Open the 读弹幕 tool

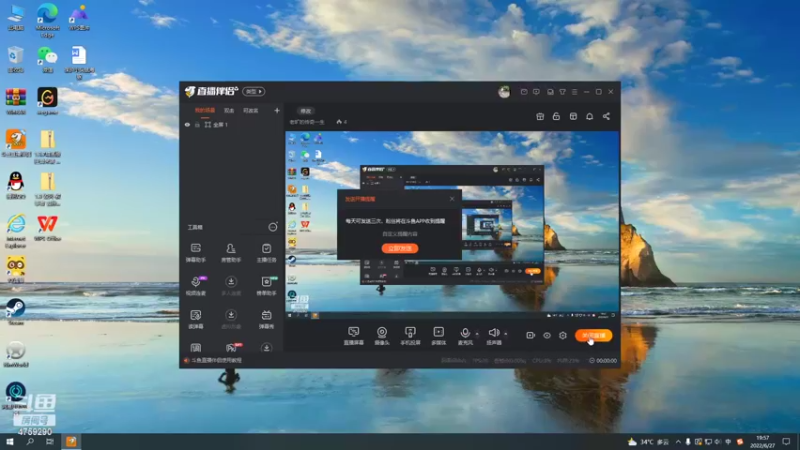(195, 319)
